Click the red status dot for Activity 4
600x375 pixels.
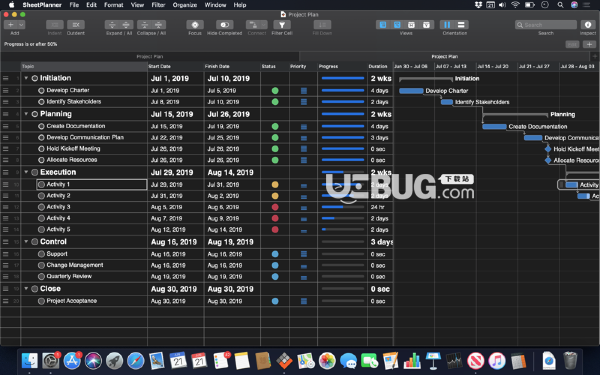275,218
